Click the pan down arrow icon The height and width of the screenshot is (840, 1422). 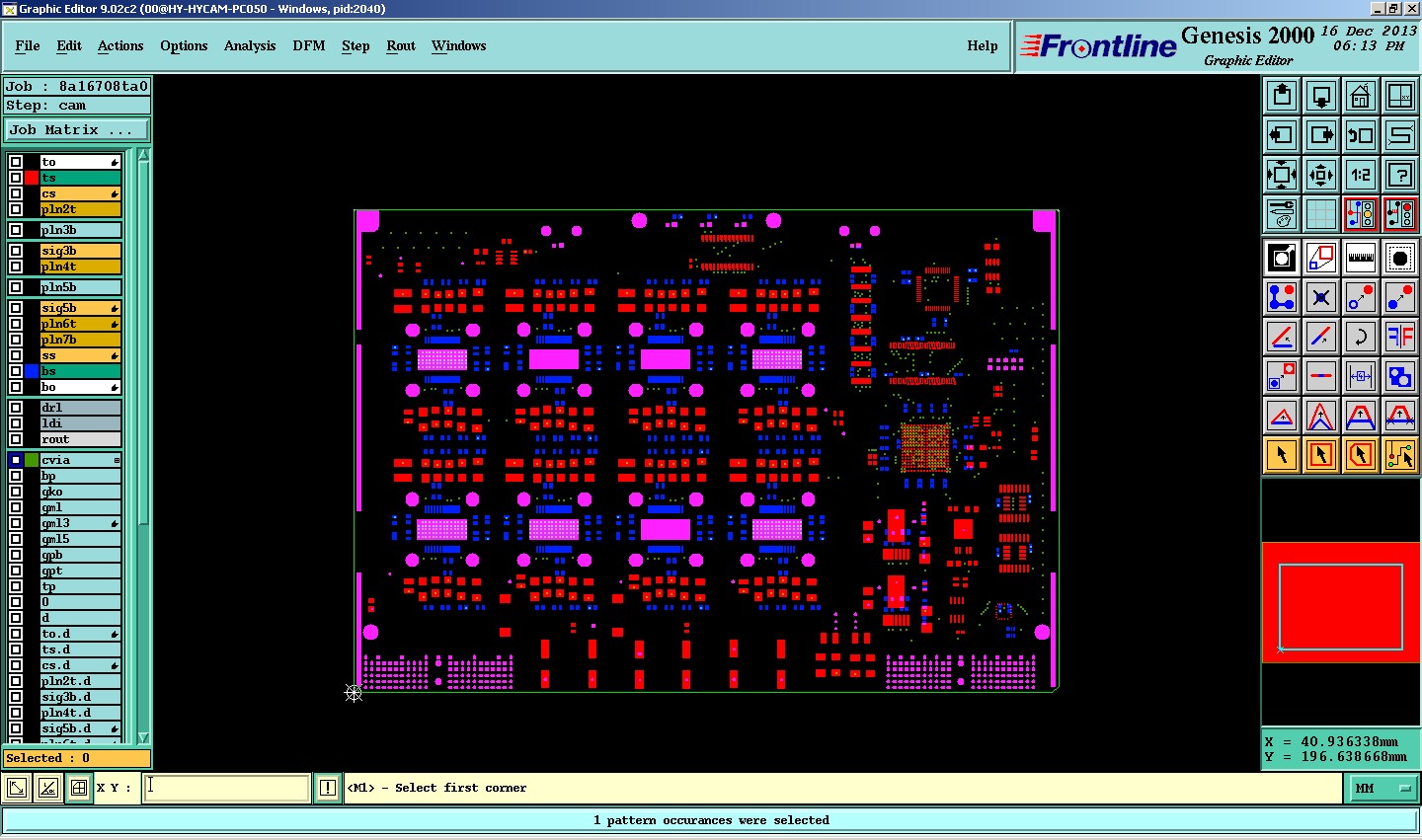click(1321, 96)
